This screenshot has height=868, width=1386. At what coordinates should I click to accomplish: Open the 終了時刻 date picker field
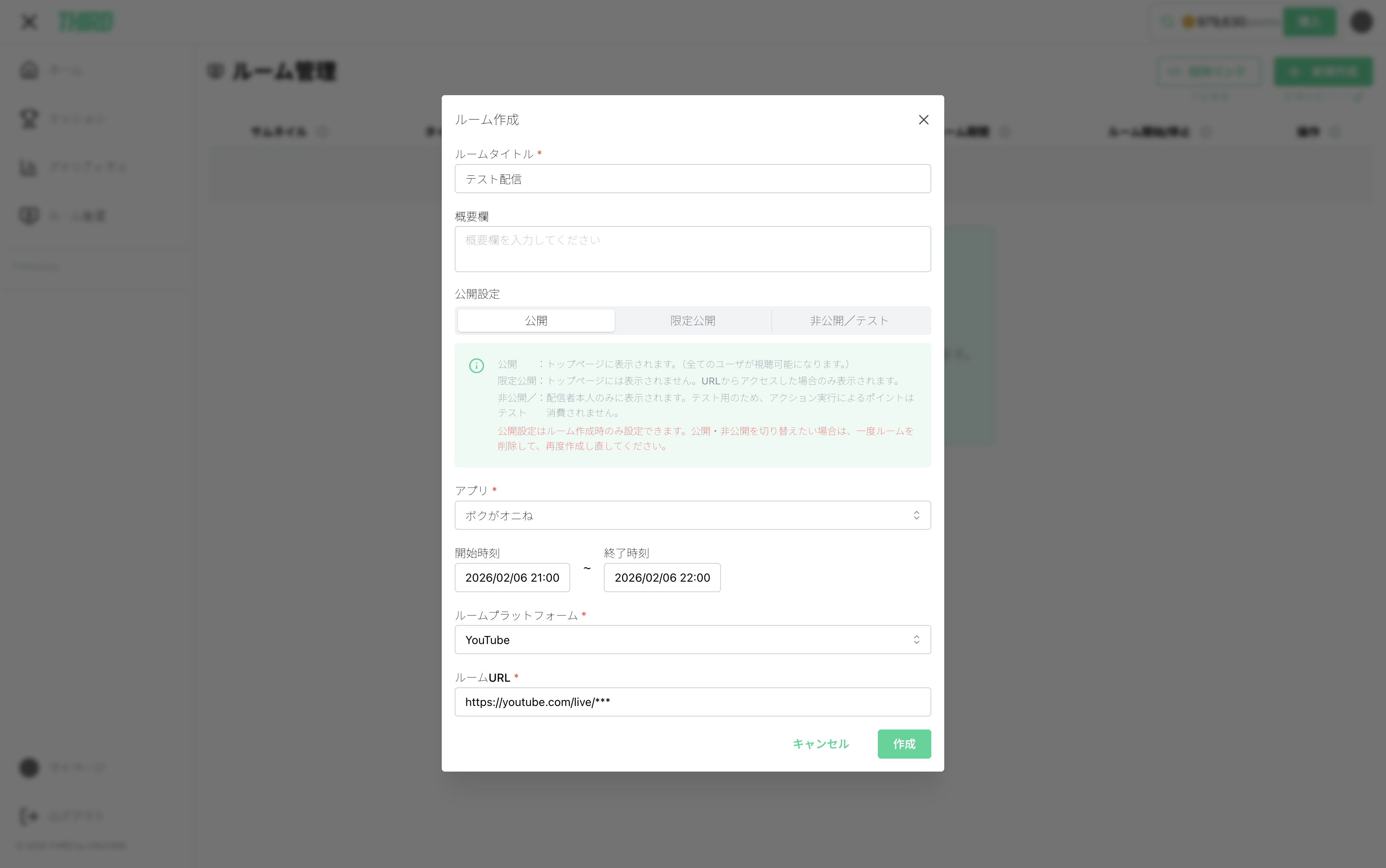(x=662, y=578)
